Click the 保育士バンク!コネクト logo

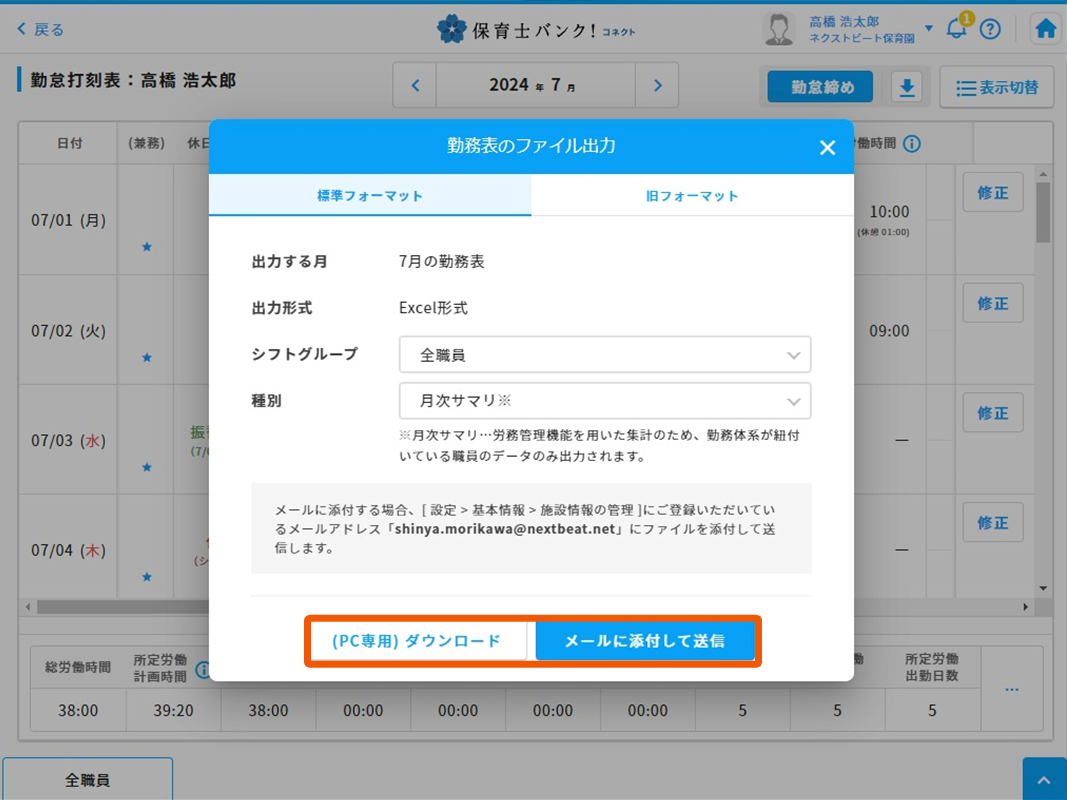533,28
